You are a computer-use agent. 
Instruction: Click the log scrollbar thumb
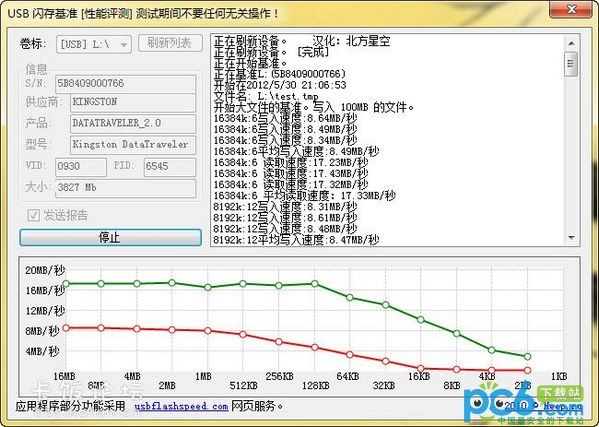(x=571, y=64)
